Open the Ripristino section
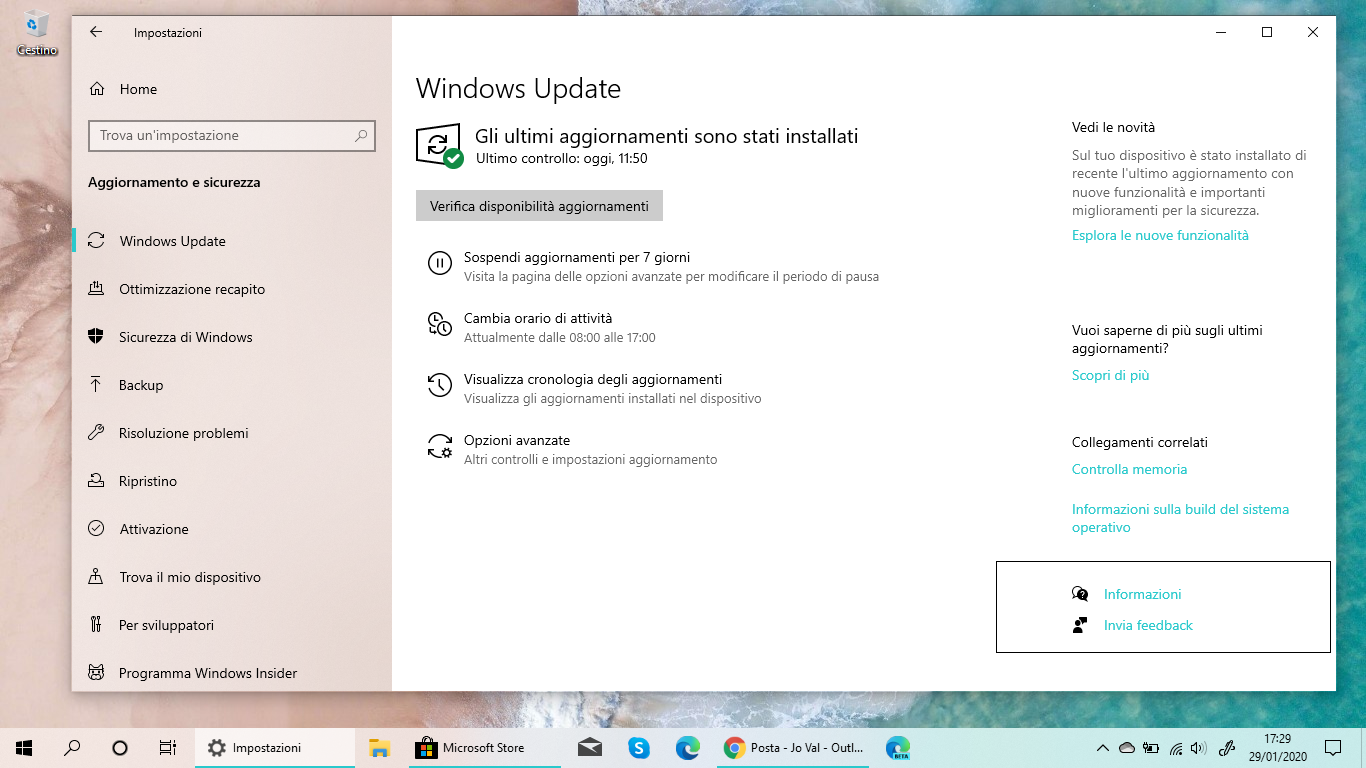This screenshot has width=1366, height=768. pyautogui.click(x=148, y=481)
